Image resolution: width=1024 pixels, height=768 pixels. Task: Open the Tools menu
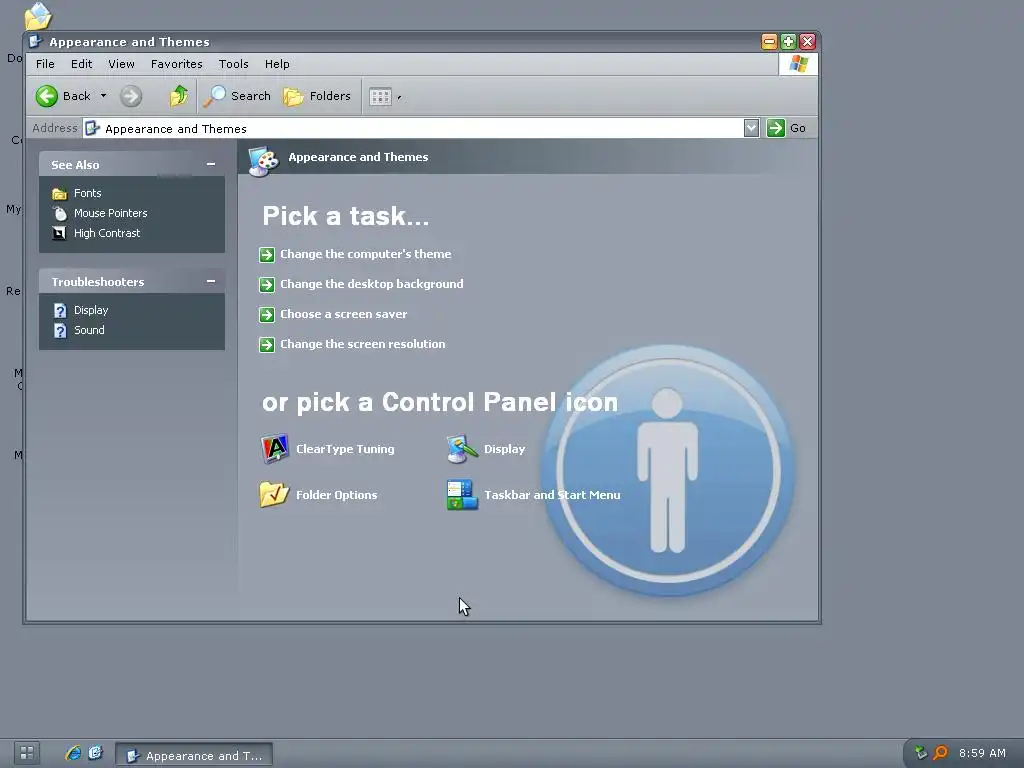click(x=233, y=64)
